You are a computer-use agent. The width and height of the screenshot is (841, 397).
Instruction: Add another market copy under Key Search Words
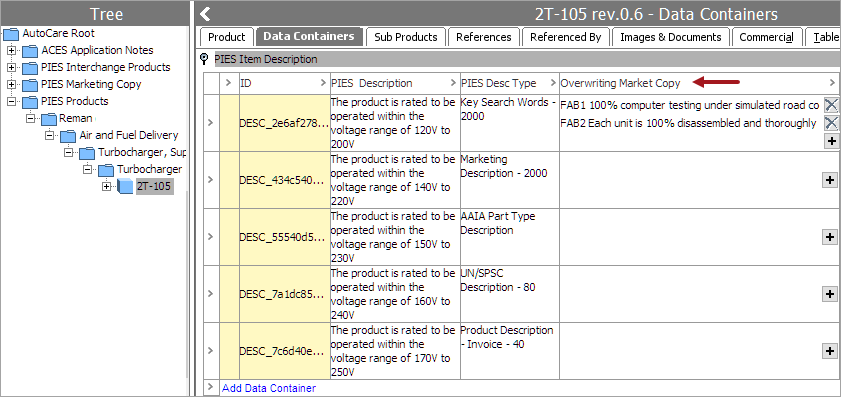pyautogui.click(x=831, y=141)
